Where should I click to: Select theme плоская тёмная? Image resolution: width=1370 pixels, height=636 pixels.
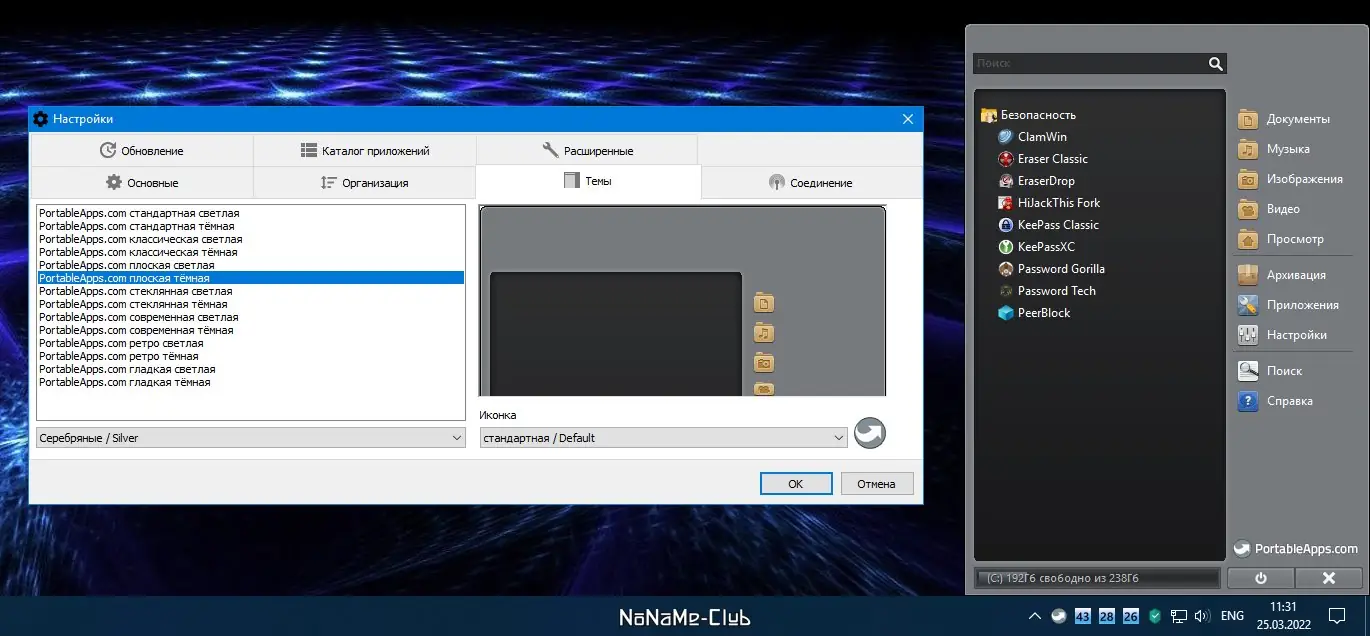251,278
